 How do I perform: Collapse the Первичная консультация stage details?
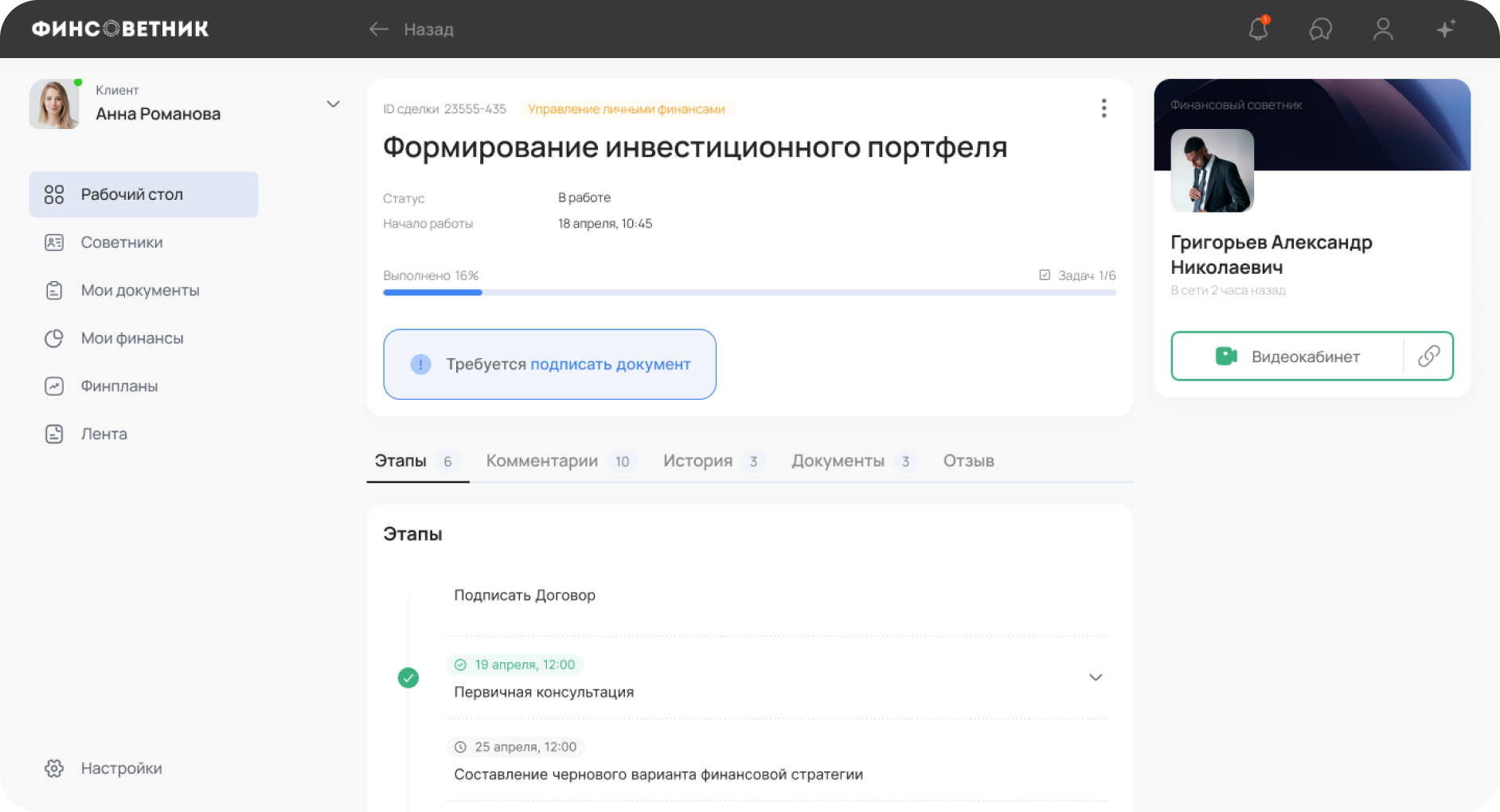pos(1096,677)
